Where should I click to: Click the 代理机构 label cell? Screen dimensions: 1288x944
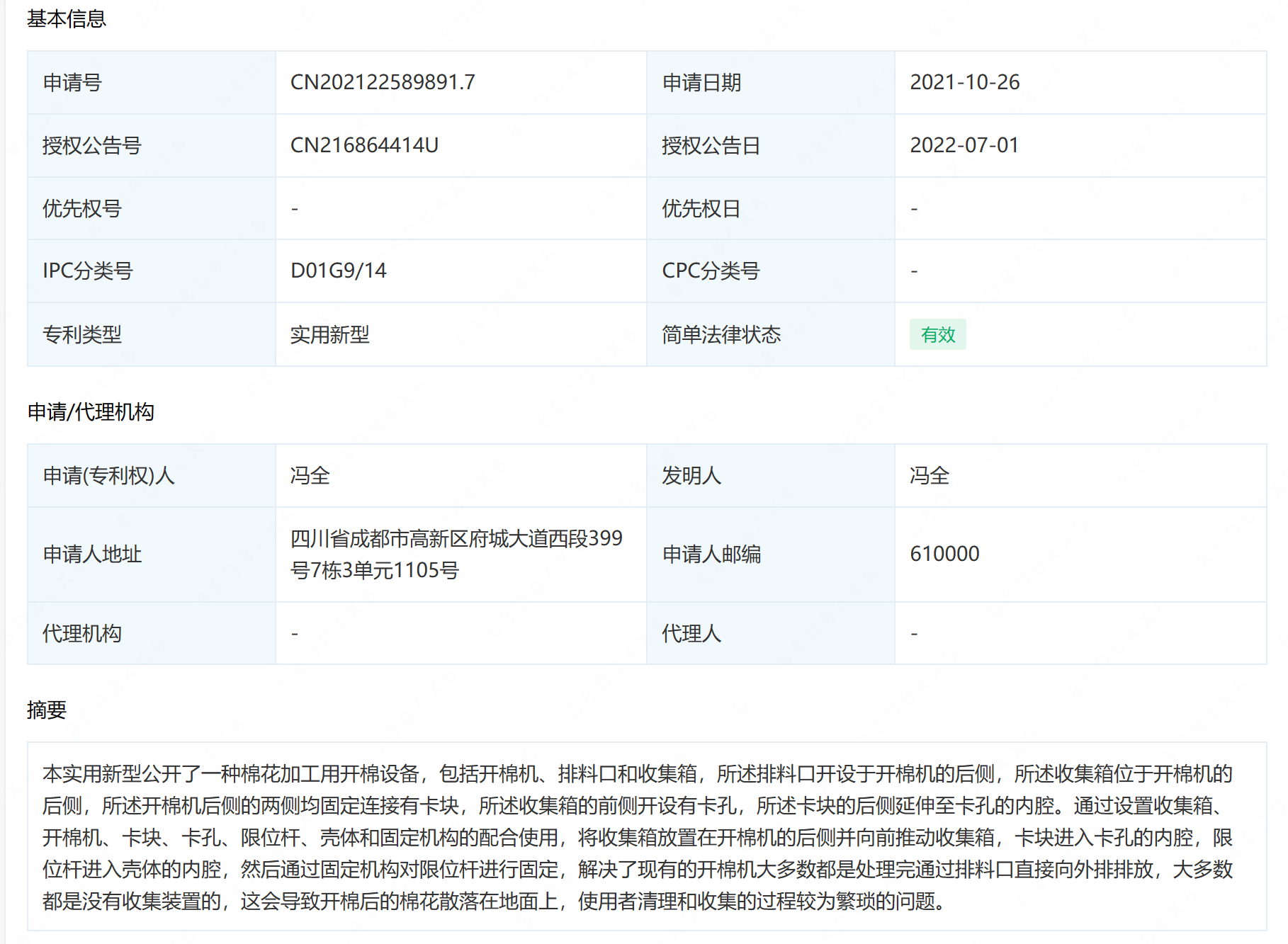tap(152, 633)
